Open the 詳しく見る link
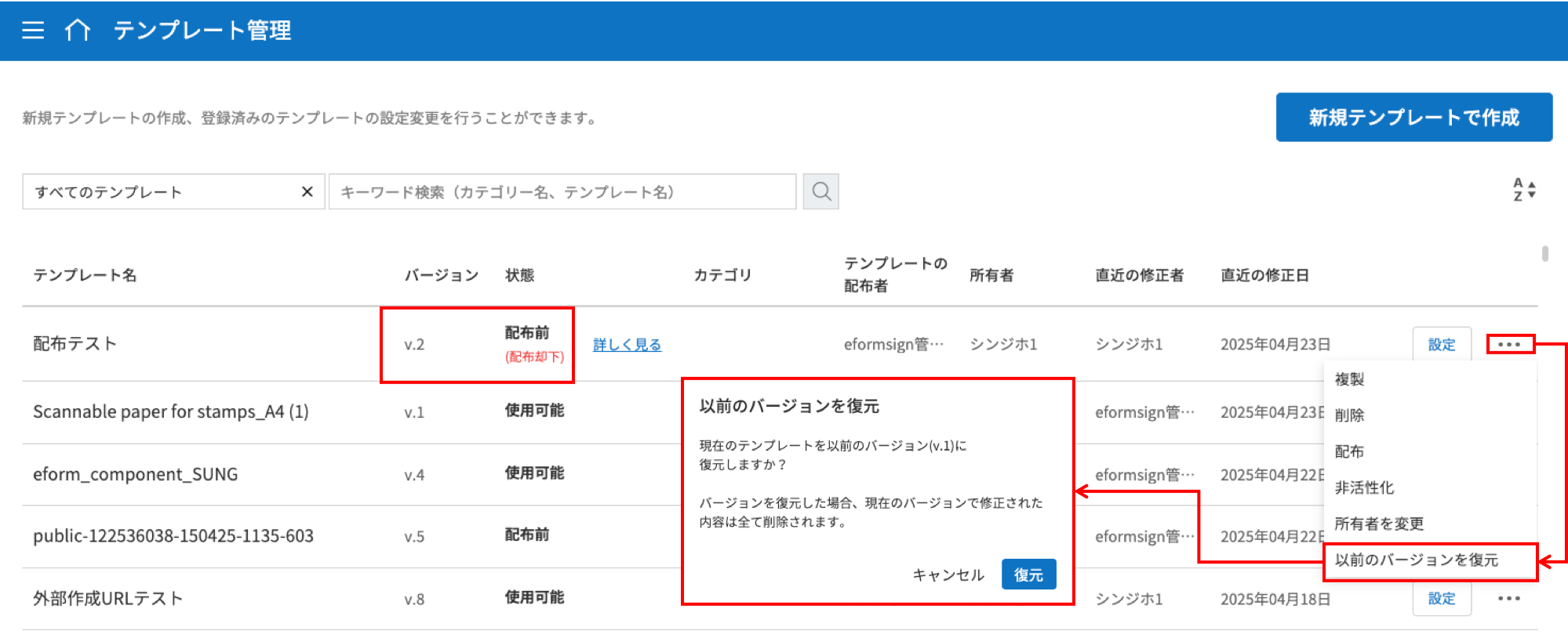The height and width of the screenshot is (638, 1568). pyautogui.click(x=627, y=345)
